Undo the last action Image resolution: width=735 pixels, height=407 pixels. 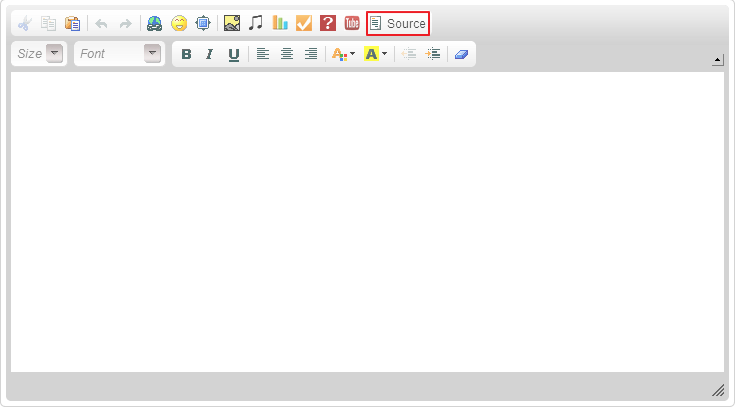pos(101,23)
